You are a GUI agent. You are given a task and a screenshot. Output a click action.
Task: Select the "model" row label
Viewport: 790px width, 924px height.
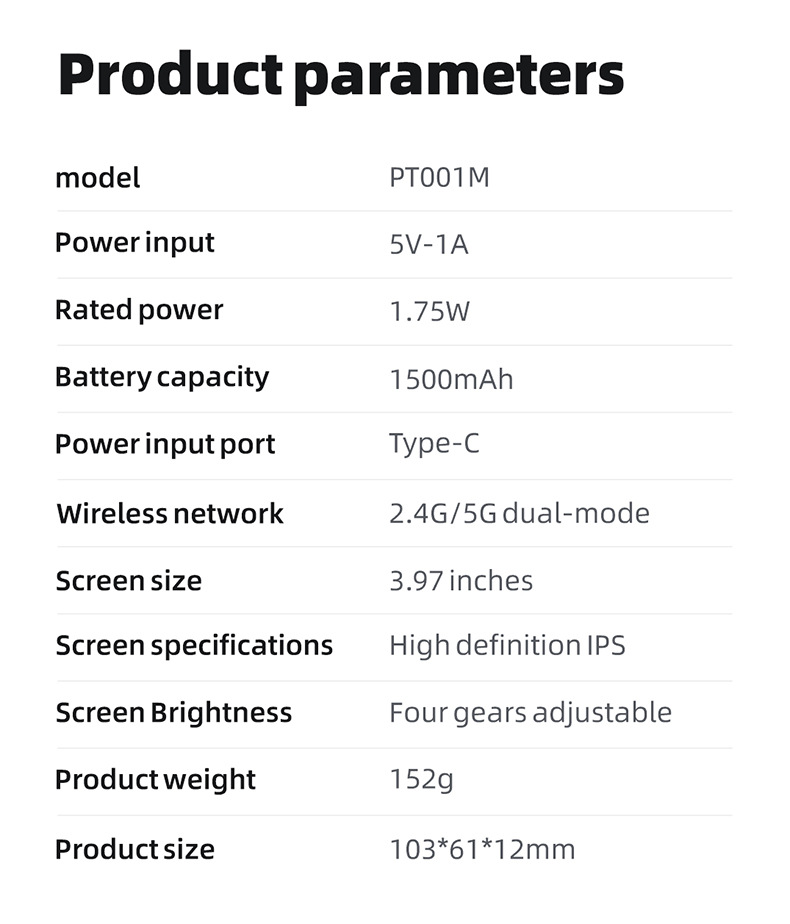click(98, 178)
